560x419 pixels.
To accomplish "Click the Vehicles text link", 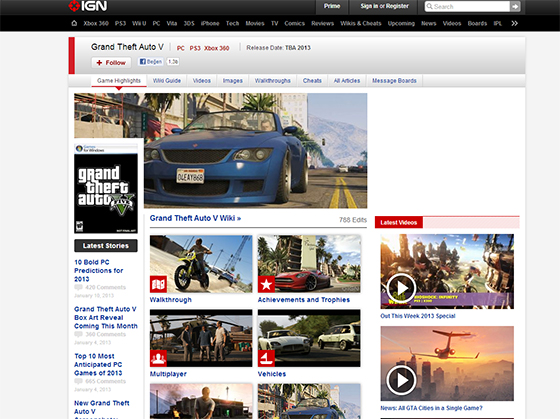I will coord(272,374).
